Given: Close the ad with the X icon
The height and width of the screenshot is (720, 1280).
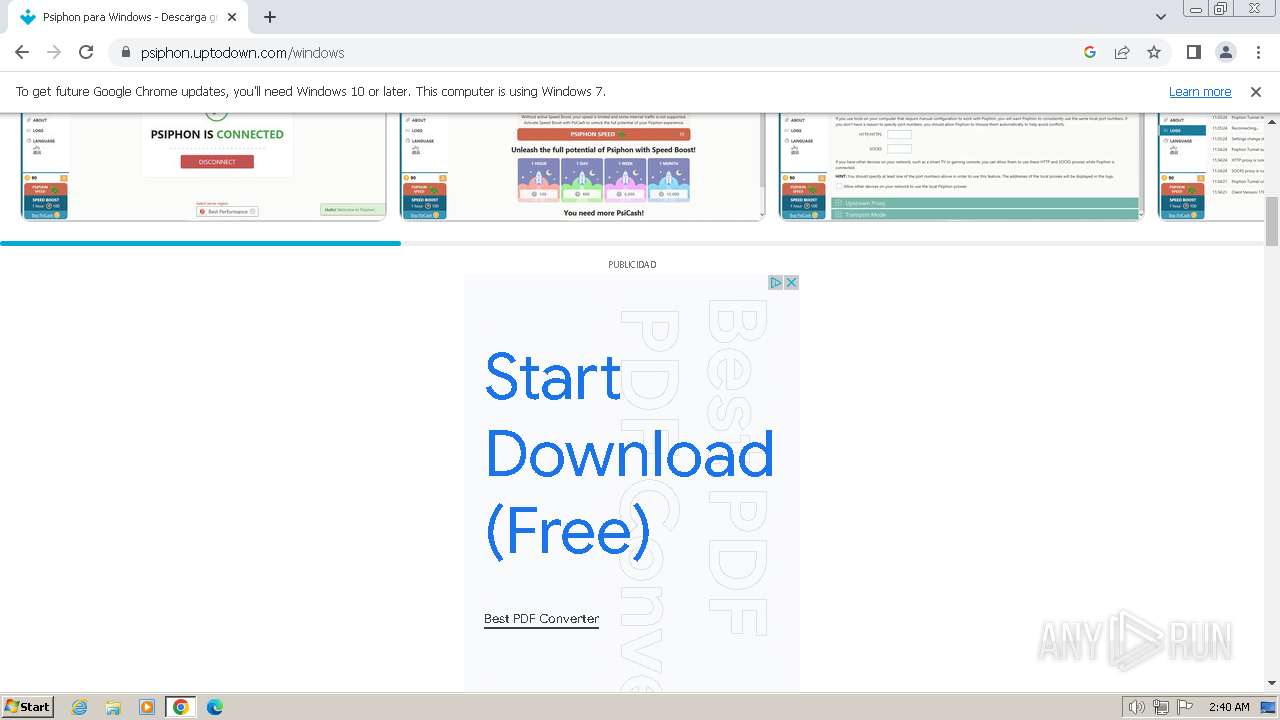Looking at the screenshot, I should [791, 283].
